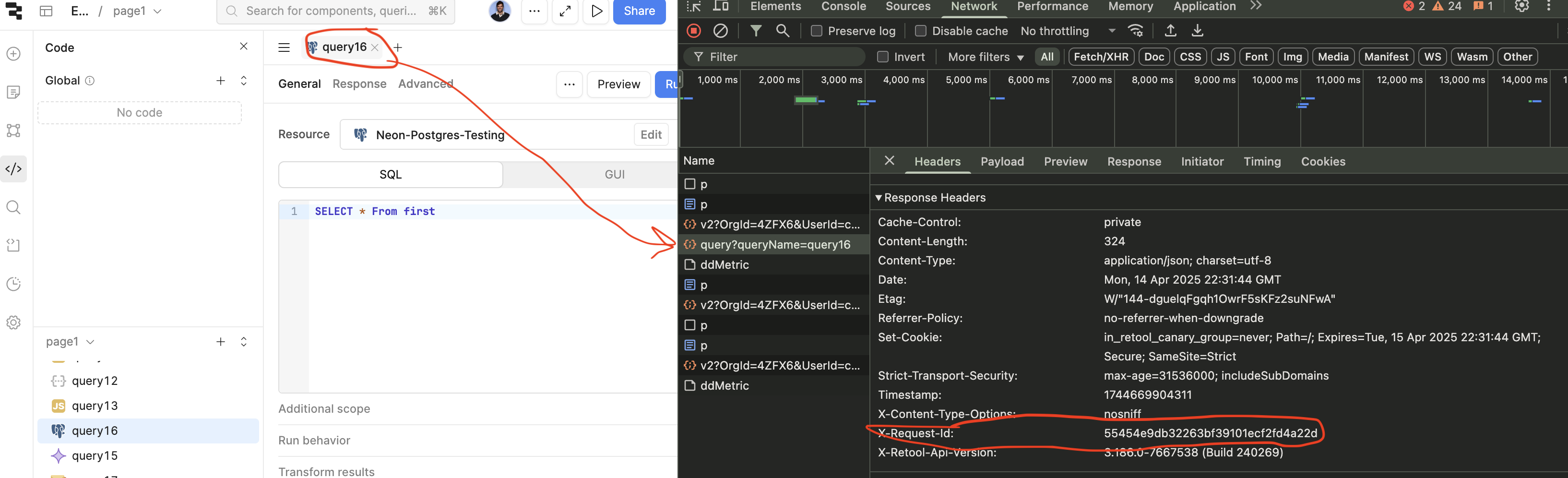1568x478 pixels.
Task: Click the Share button
Action: coord(639,11)
